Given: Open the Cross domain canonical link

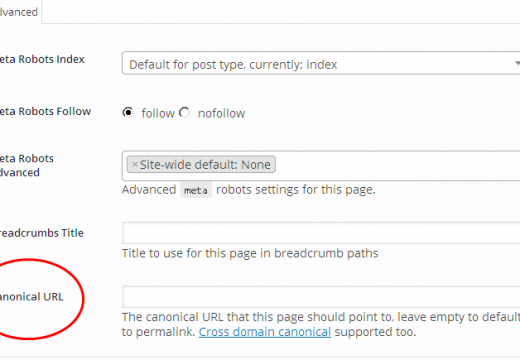Looking at the screenshot, I should coord(265,332).
